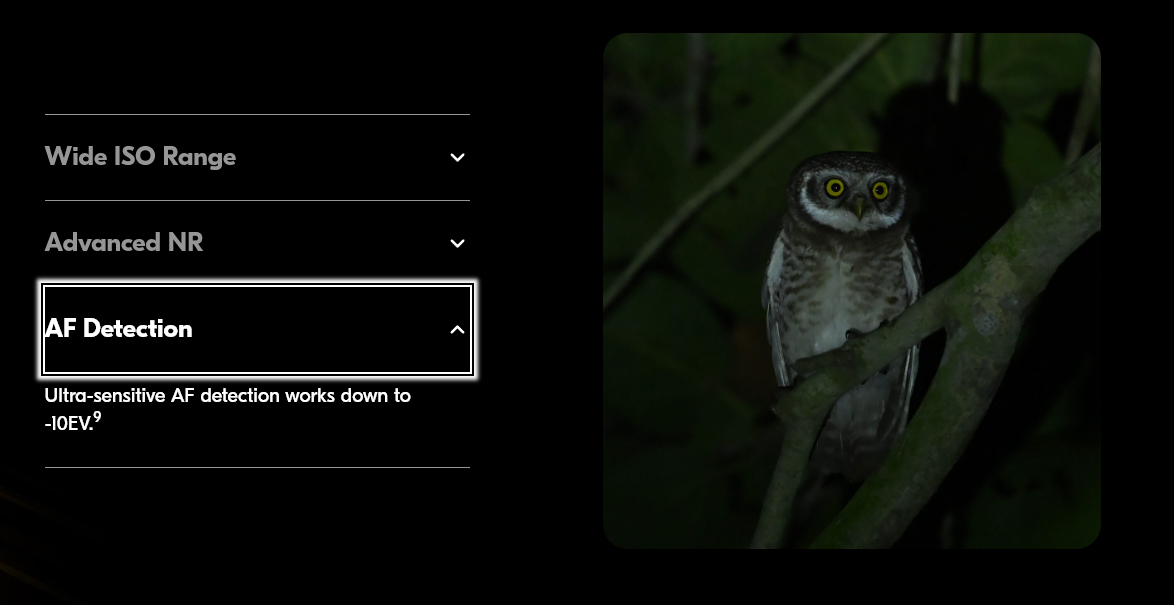Open the Wide ISO Range heading
The image size is (1174, 605).
click(140, 157)
